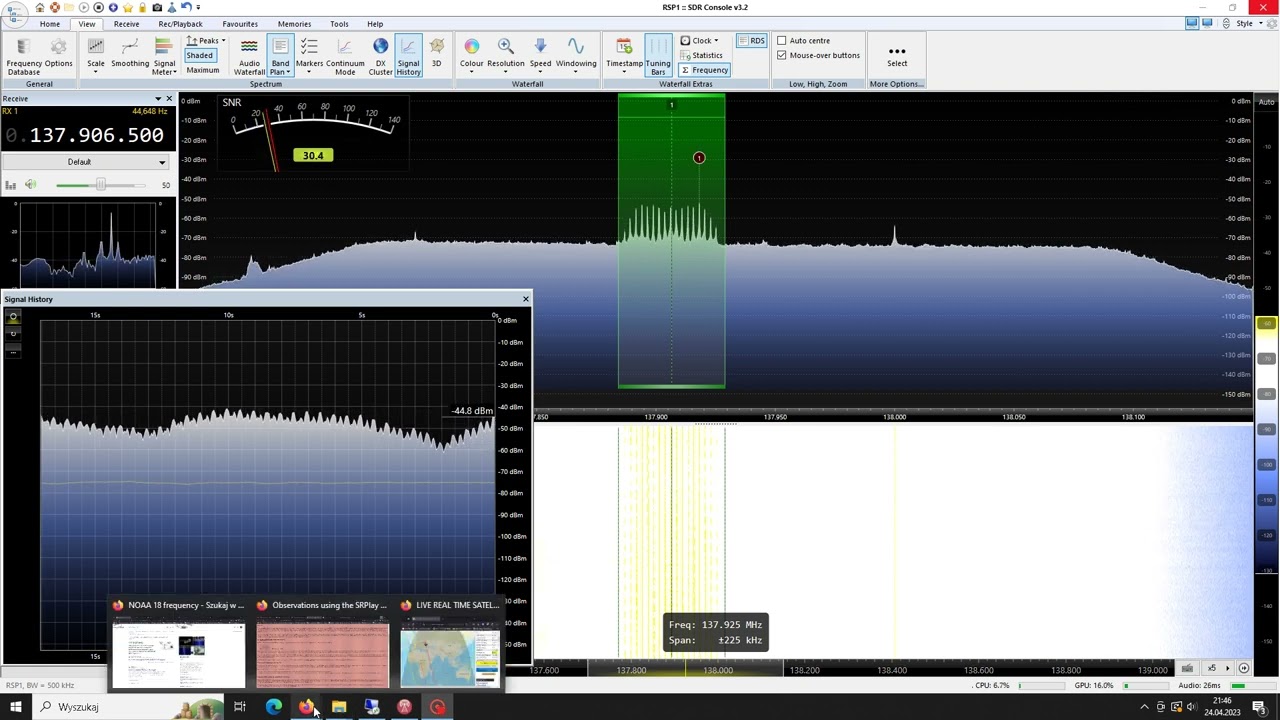Screen dimensions: 1280x720
Task: Toggle the Frequency waterfall extra
Action: (704, 70)
